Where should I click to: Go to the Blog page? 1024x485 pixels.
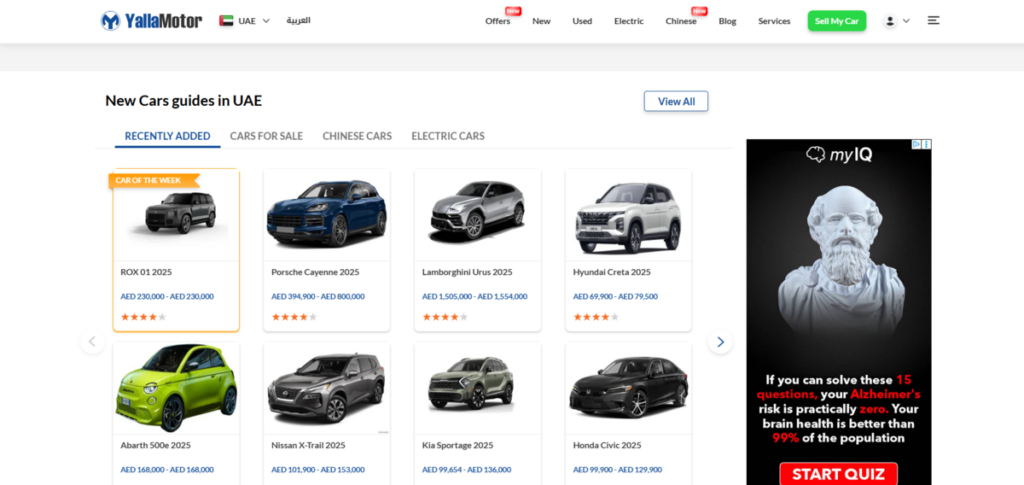coord(728,21)
